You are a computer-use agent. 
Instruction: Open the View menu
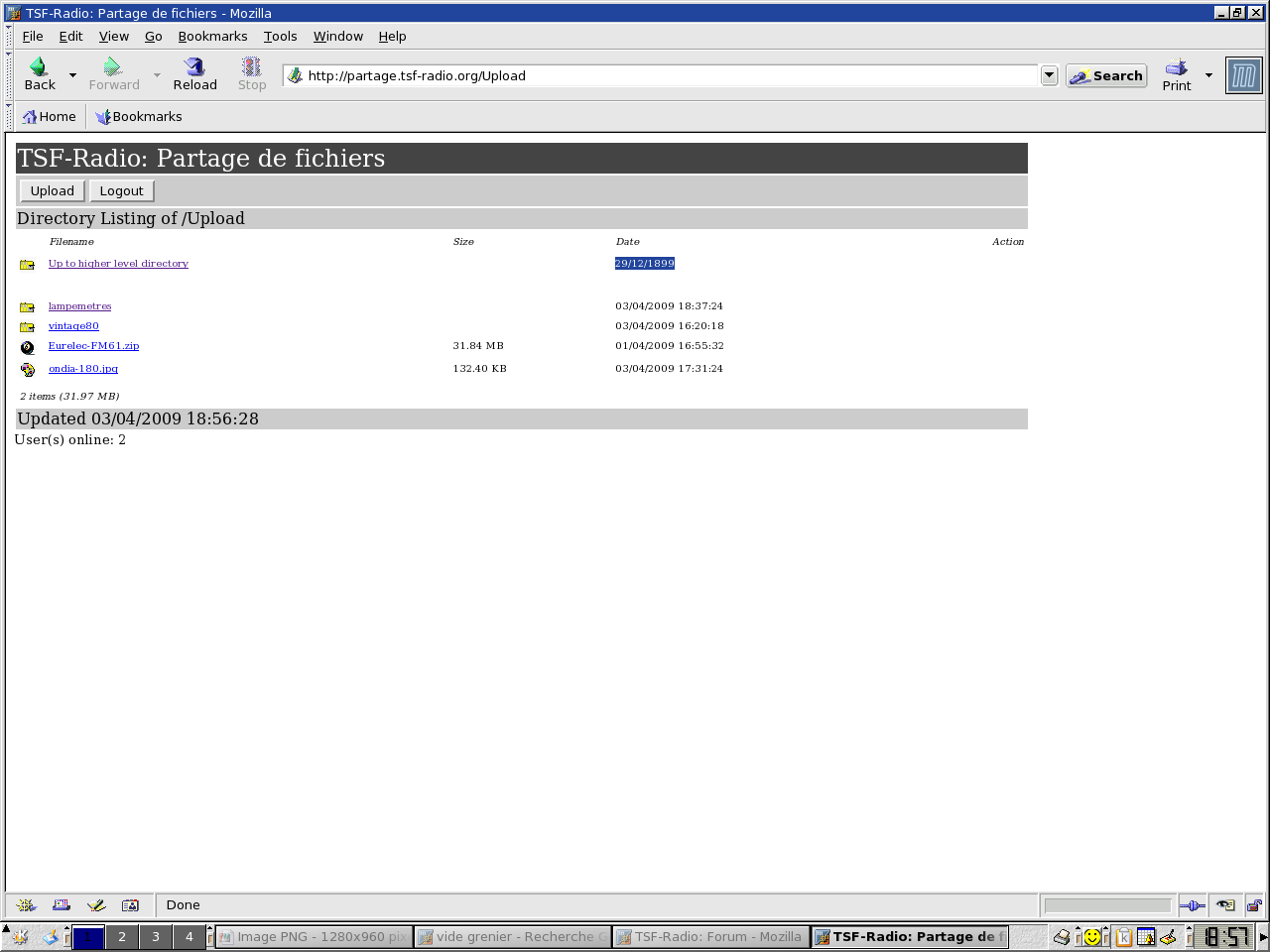tap(114, 36)
